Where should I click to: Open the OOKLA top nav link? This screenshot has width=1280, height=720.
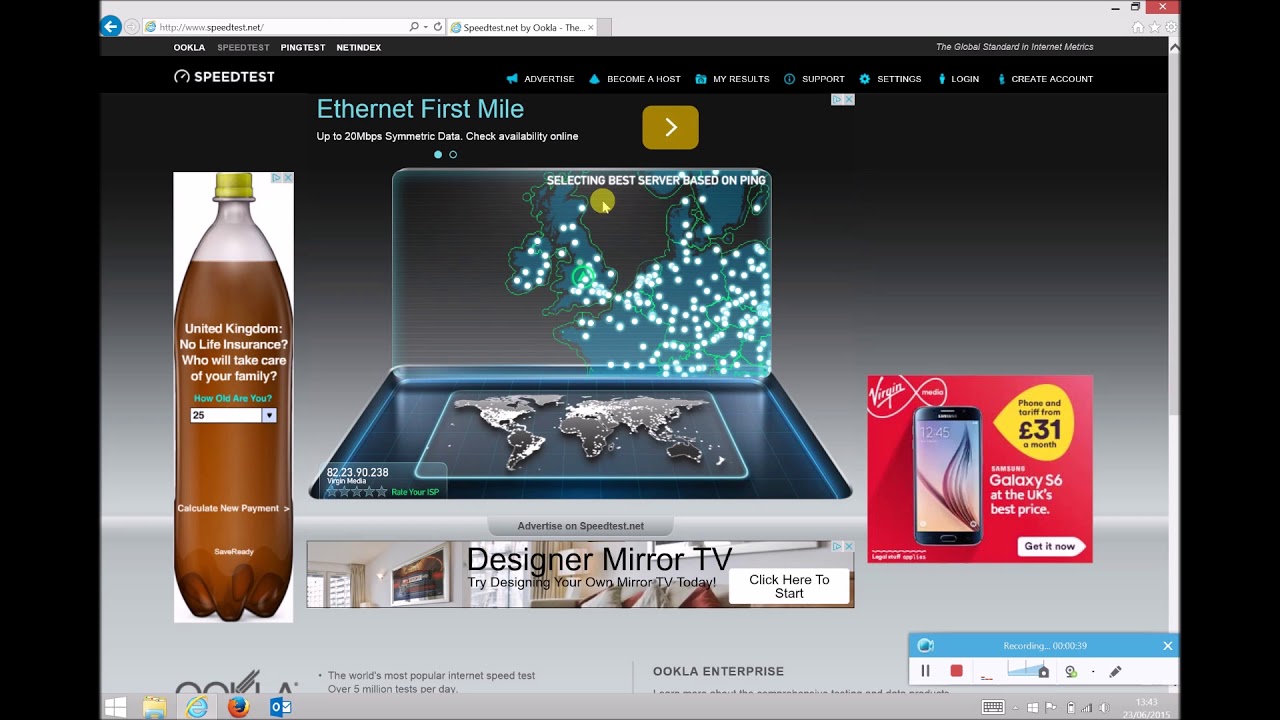(x=189, y=47)
